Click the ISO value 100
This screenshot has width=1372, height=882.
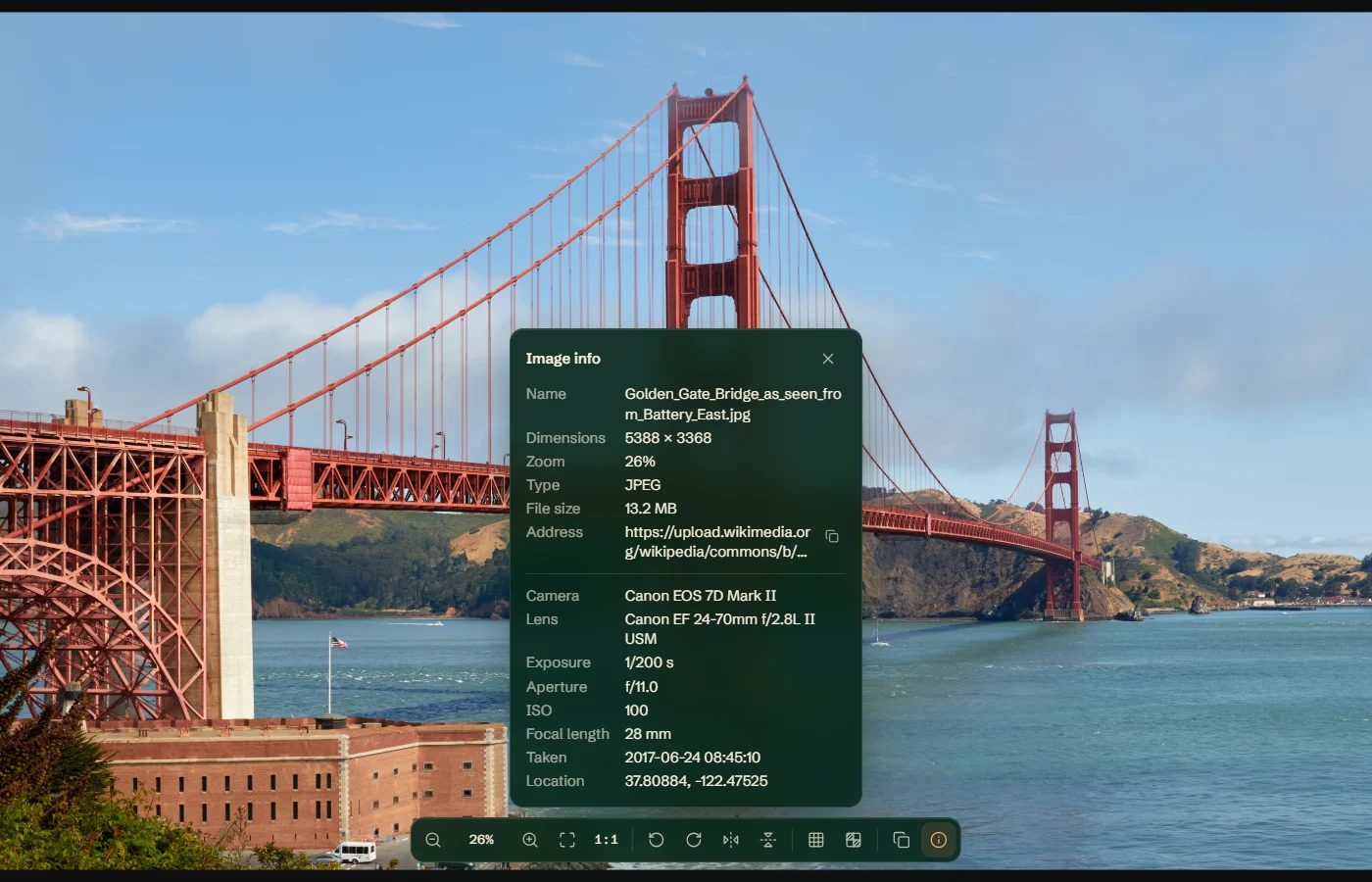coord(636,710)
